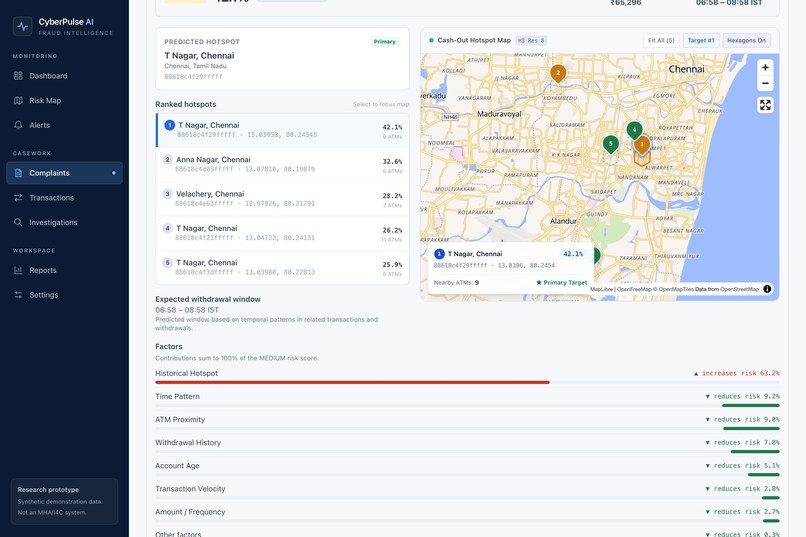Viewport: 806px width, 537px height.
Task: Click 'Withdrawal History' factor name
Action: click(188, 442)
